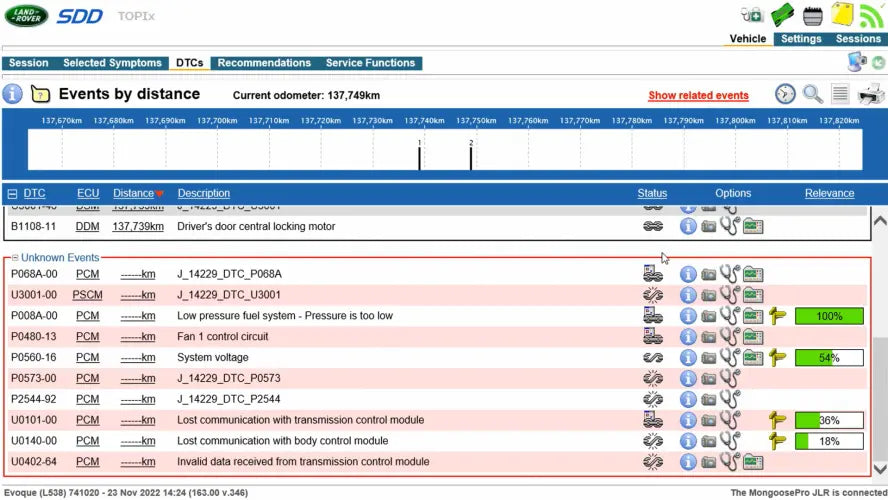This screenshot has width=888, height=500.
Task: Click the first-aid diagnostics icon in top bar
Action: (751, 15)
